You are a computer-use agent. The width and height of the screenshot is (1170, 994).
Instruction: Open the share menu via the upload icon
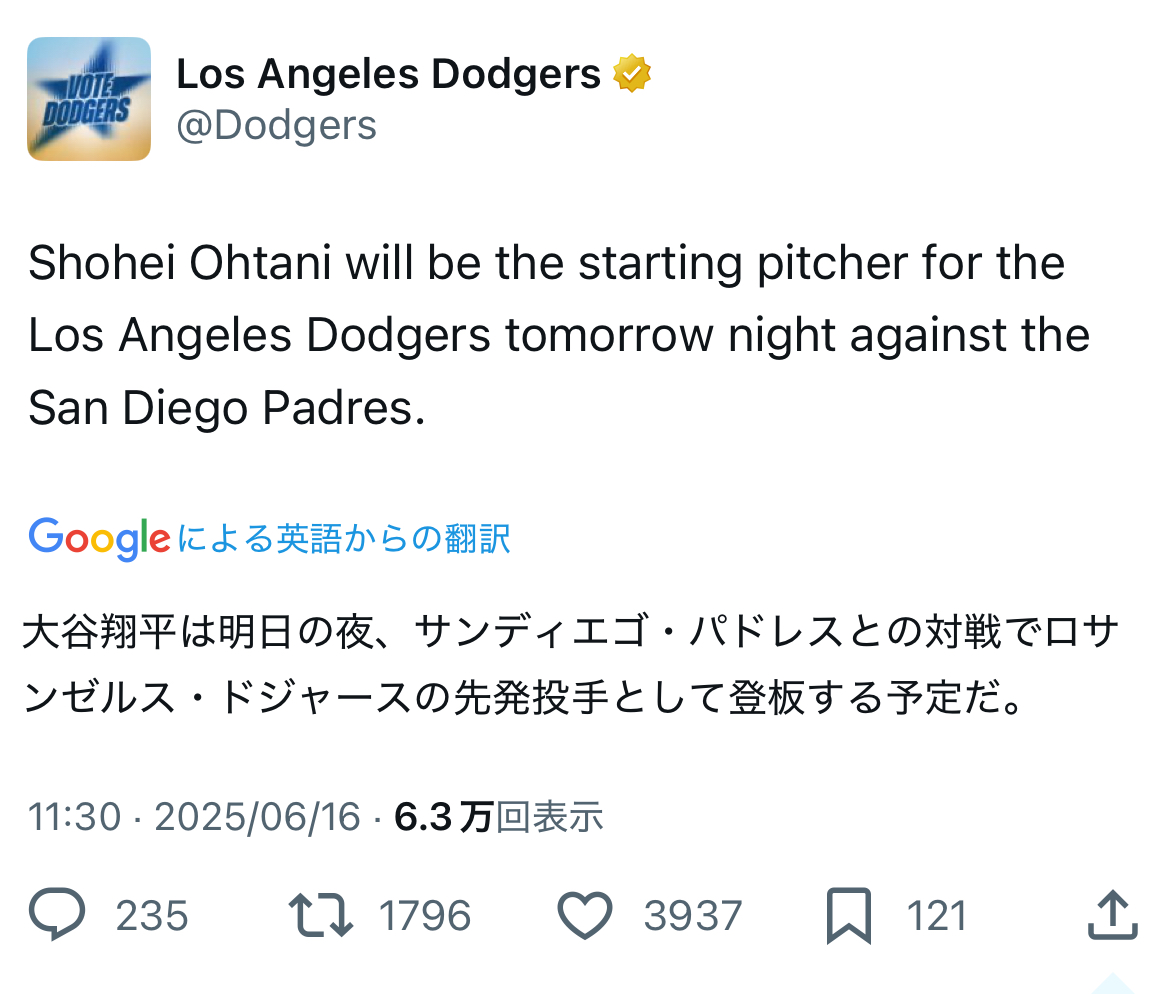pyautogui.click(x=1112, y=915)
